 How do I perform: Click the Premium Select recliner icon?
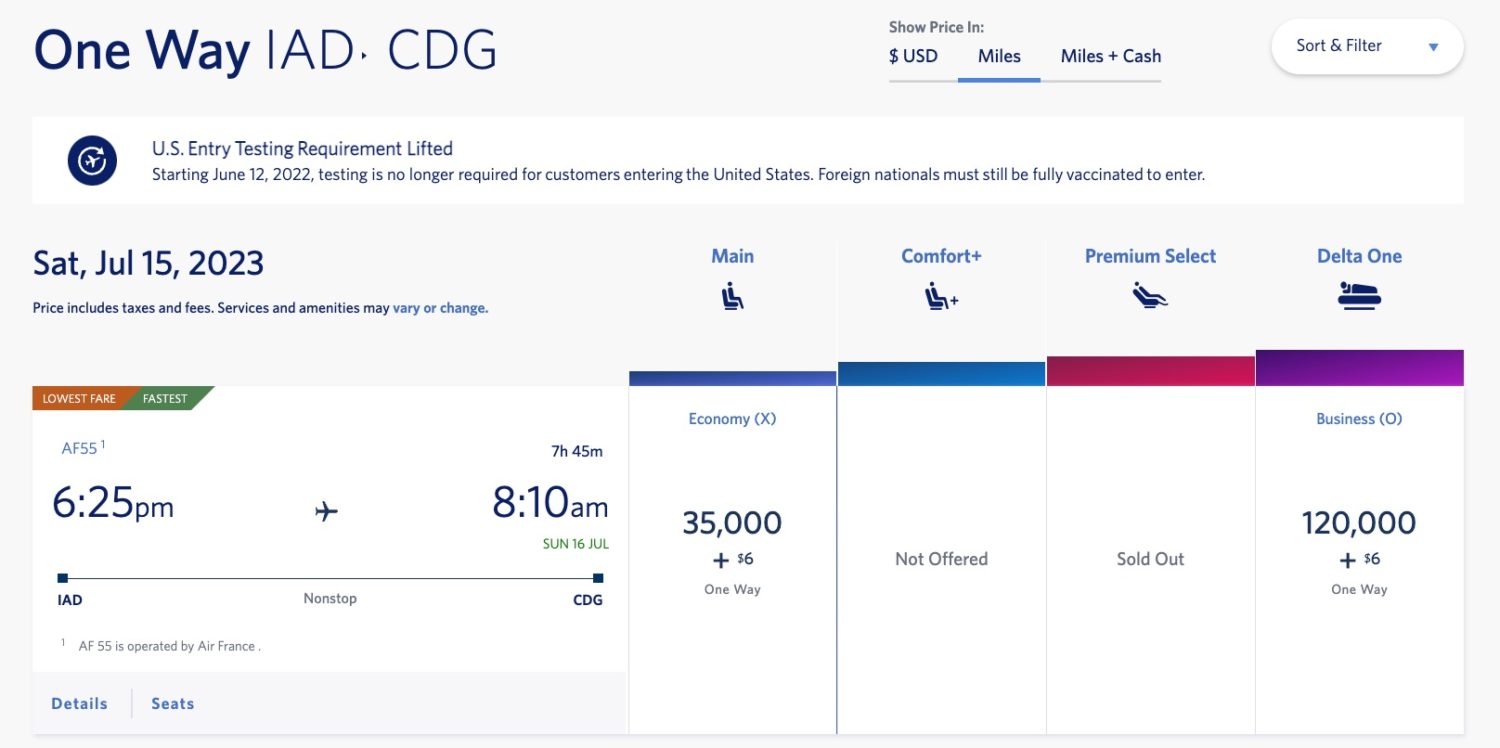[x=1149, y=295]
